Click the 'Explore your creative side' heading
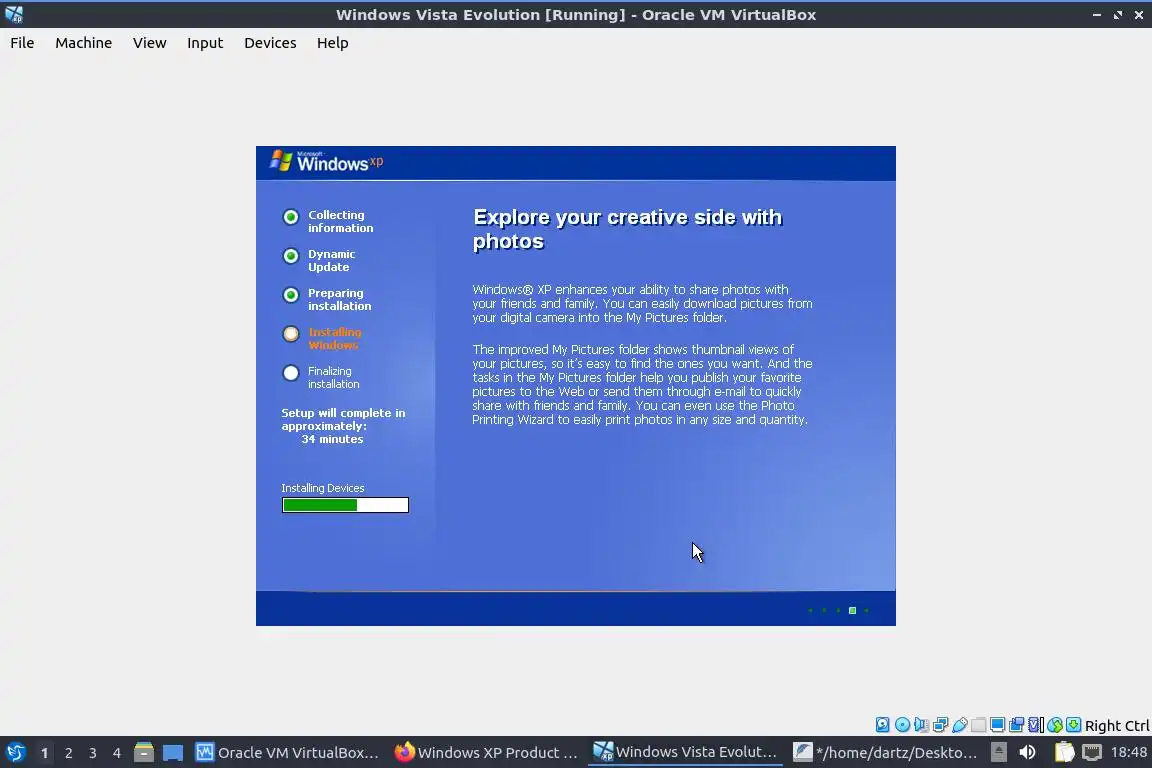 point(627,229)
